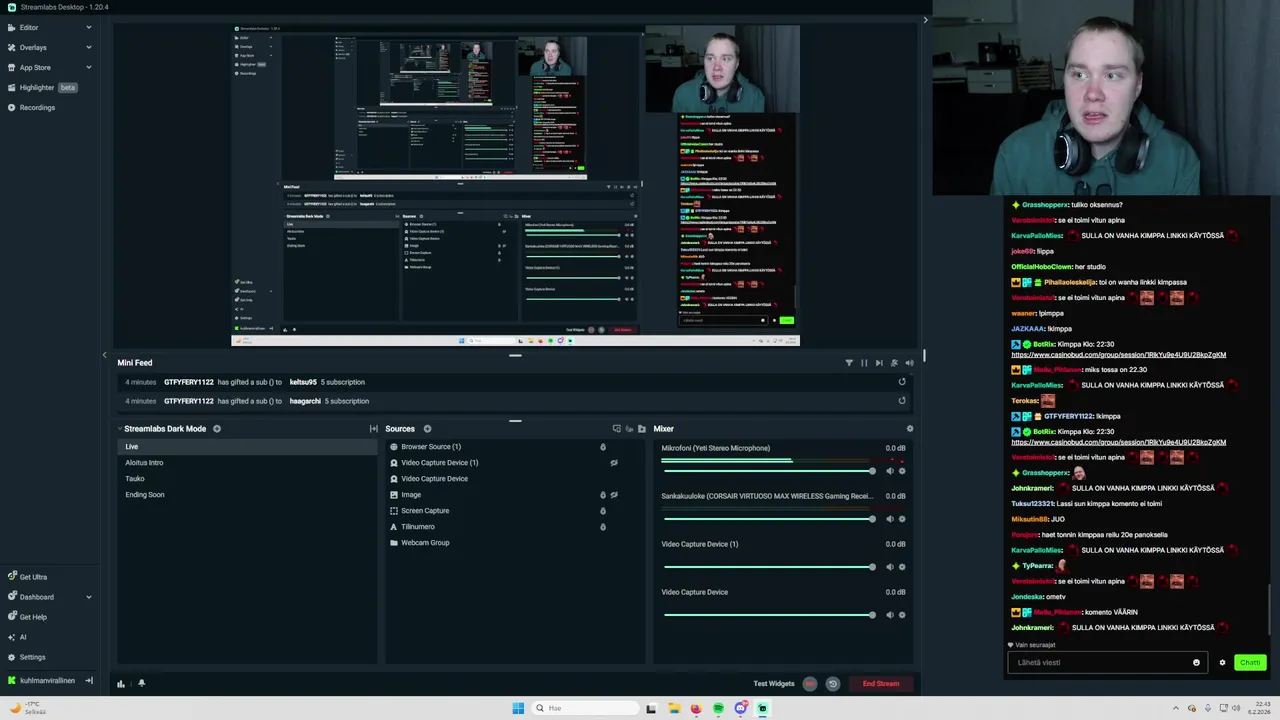The width and height of the screenshot is (1280, 720).
Task: Open File Explorer from the taskbar
Action: pos(674,708)
